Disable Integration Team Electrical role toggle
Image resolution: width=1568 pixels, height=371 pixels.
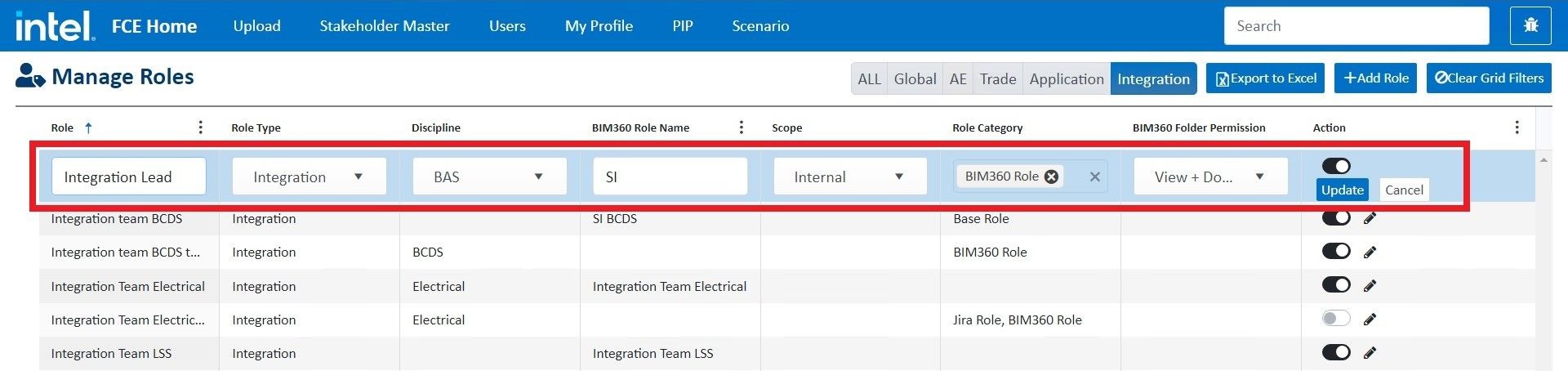click(1336, 285)
